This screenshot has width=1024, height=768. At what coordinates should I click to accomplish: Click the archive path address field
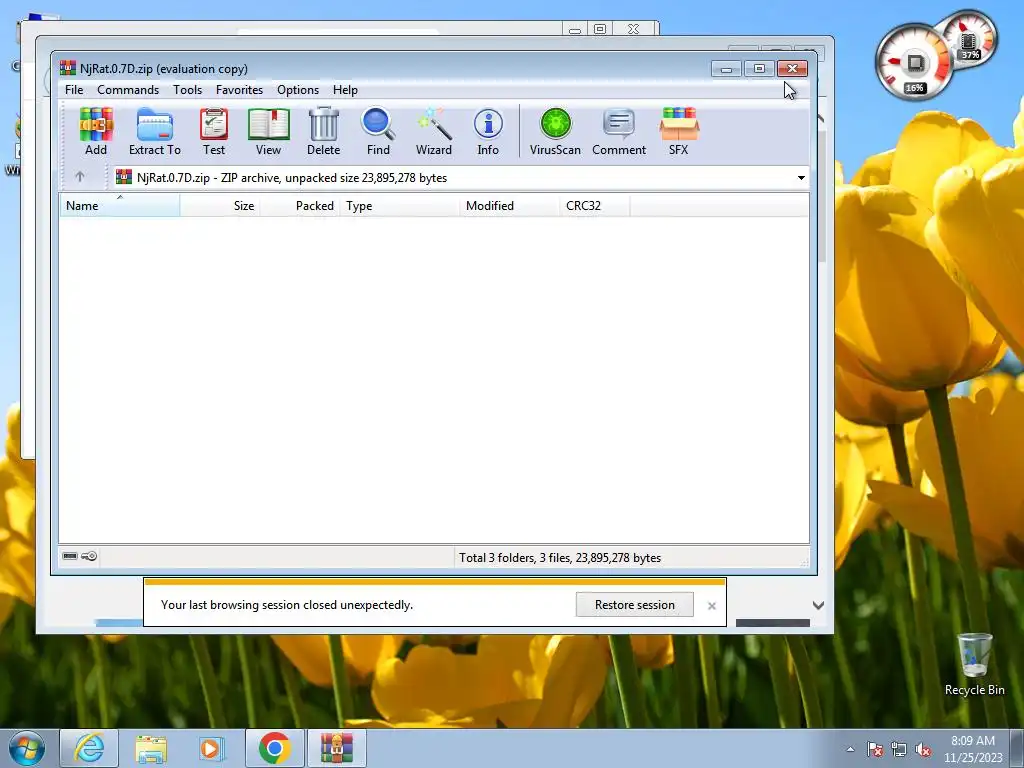tap(460, 178)
